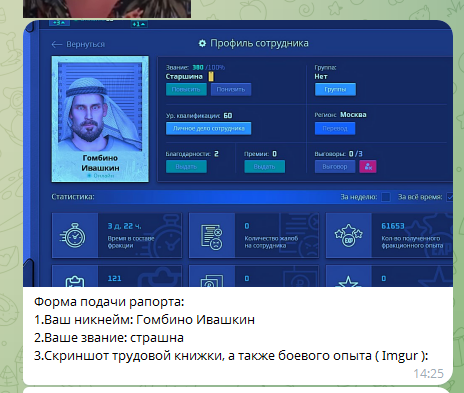The width and height of the screenshot is (464, 393).
Task: Click the Москва region value
Action: pyautogui.click(x=353, y=115)
